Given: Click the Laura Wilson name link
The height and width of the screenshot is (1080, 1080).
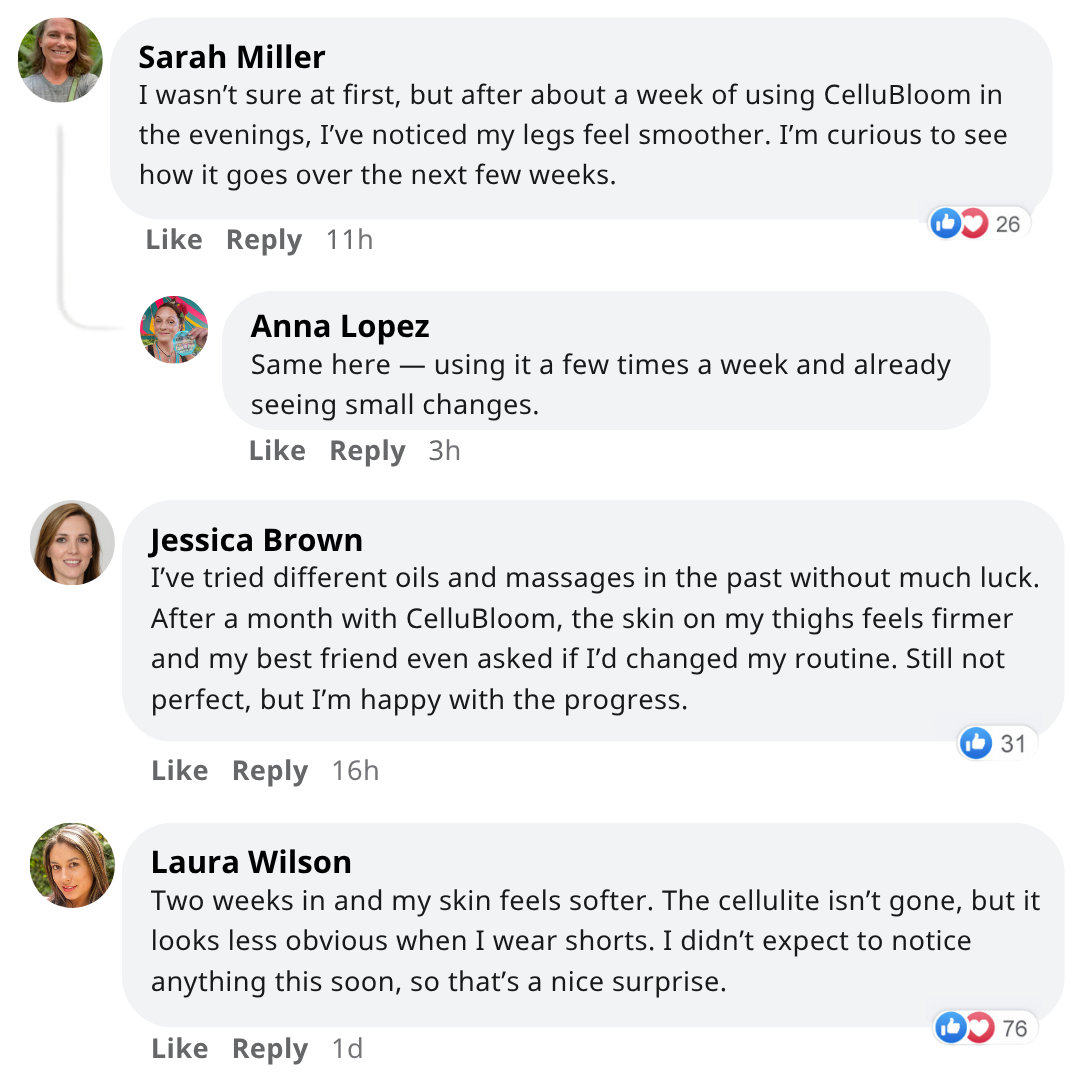Looking at the screenshot, I should (251, 862).
